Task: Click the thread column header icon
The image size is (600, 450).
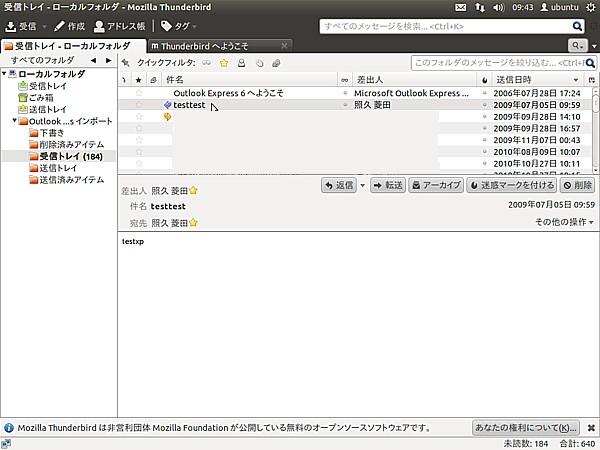Action: pyautogui.click(x=124, y=80)
